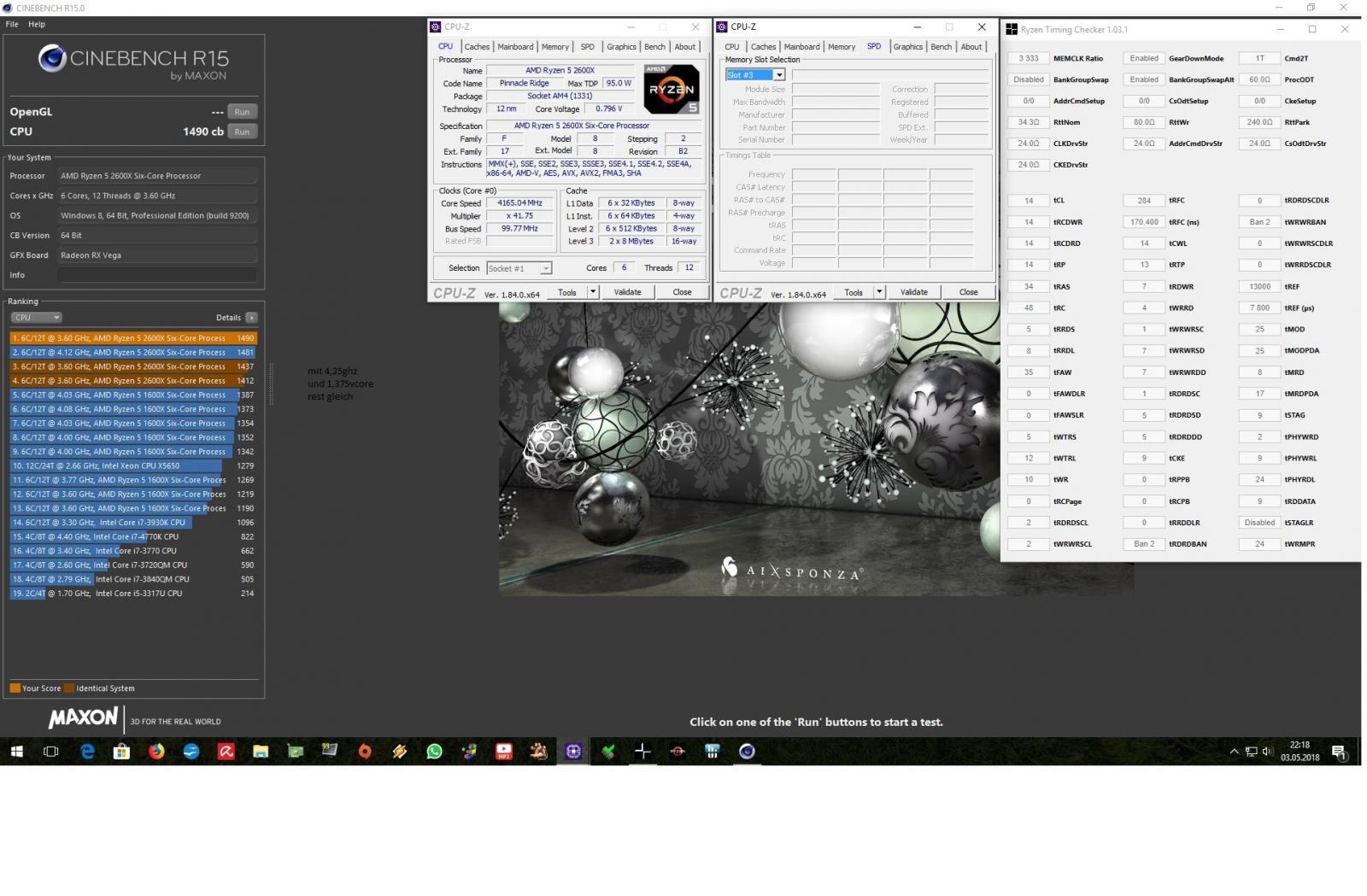Open the Ranking CPU dropdown in Cinebench

coord(36,318)
